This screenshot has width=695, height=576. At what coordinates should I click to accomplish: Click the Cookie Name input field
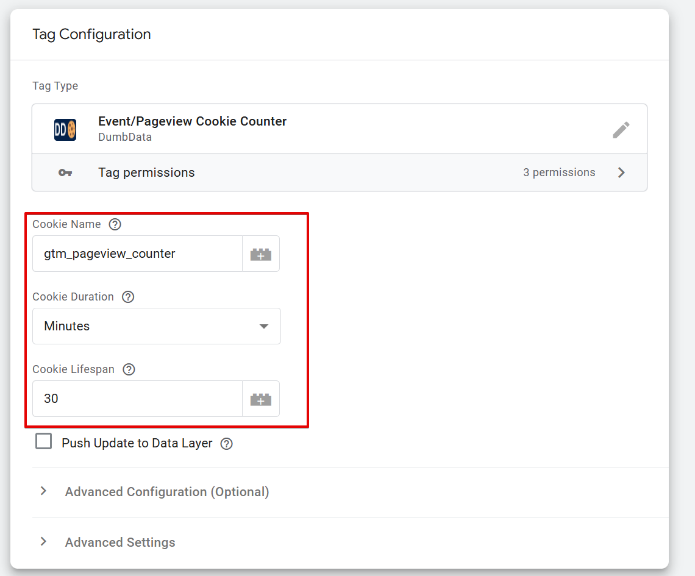pos(137,254)
